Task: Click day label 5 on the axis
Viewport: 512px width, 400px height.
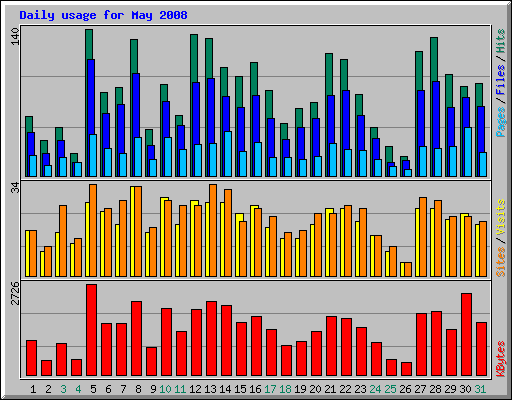Action: (x=93, y=389)
